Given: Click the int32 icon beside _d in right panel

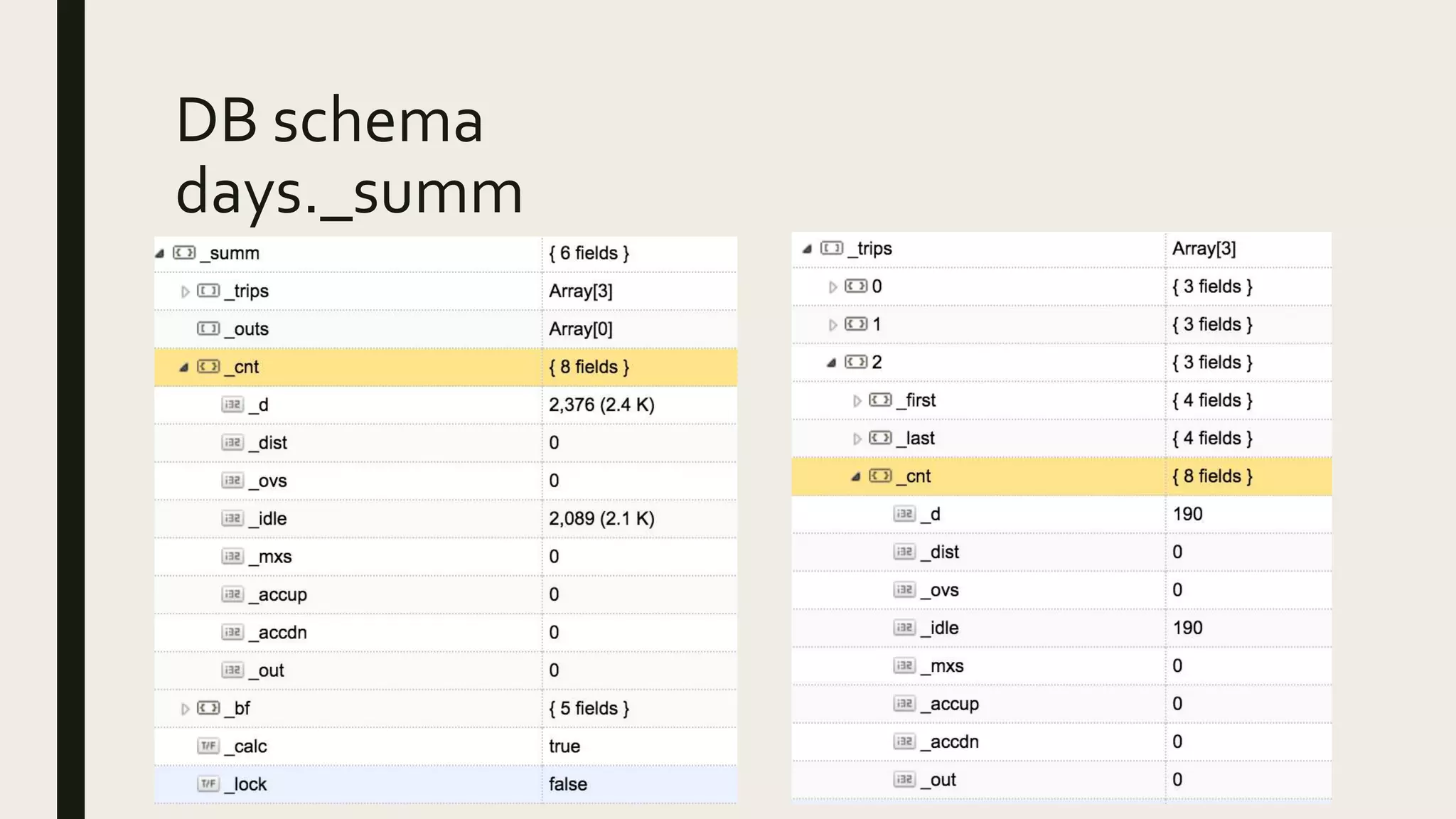Looking at the screenshot, I should tap(904, 513).
